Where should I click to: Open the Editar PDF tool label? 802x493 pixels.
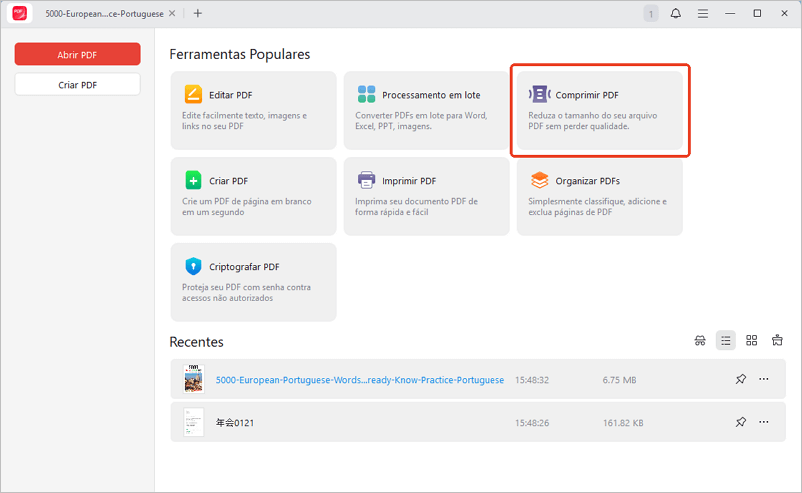[x=230, y=95]
